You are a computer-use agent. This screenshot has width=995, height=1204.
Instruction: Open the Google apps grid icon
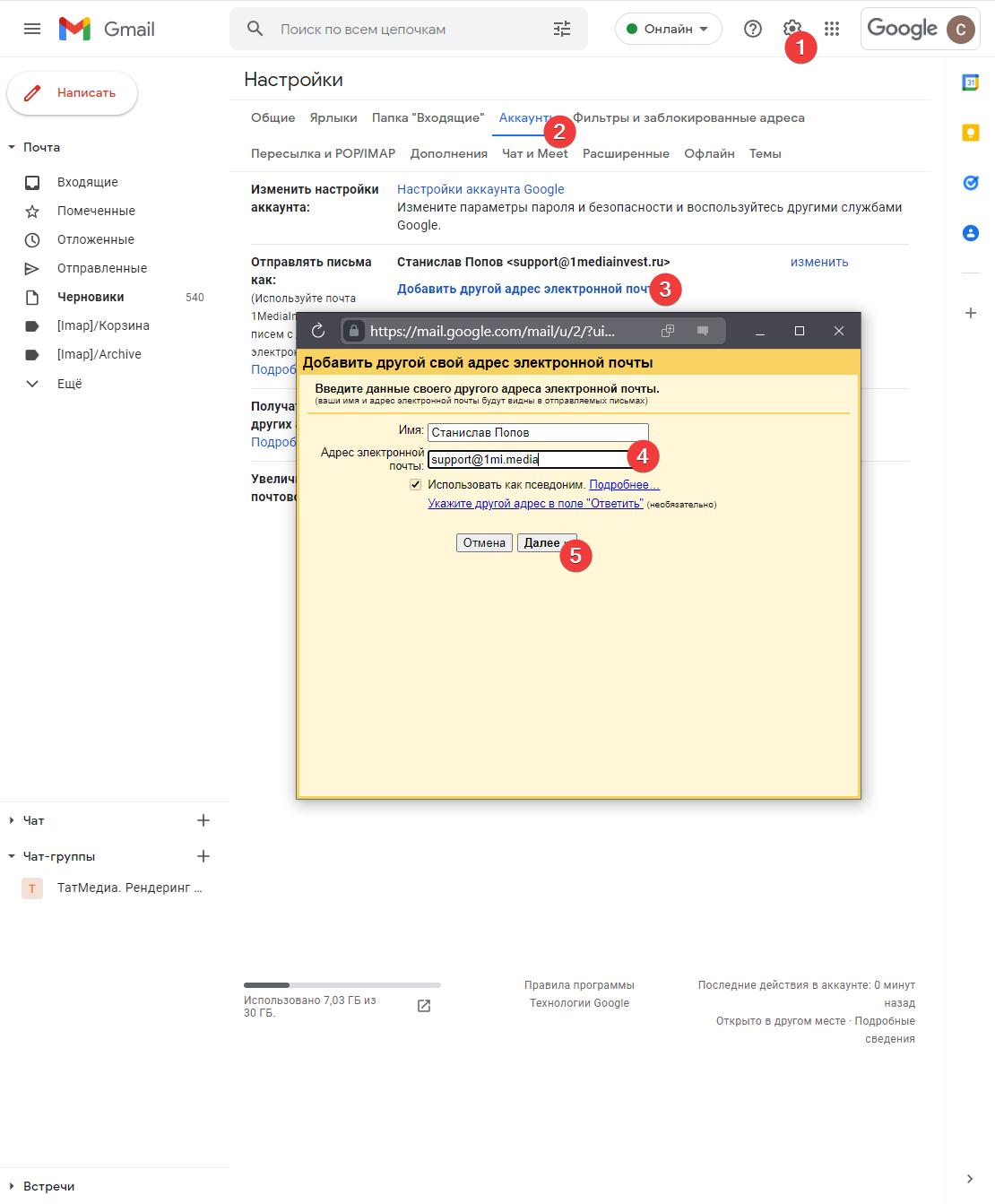tap(832, 29)
